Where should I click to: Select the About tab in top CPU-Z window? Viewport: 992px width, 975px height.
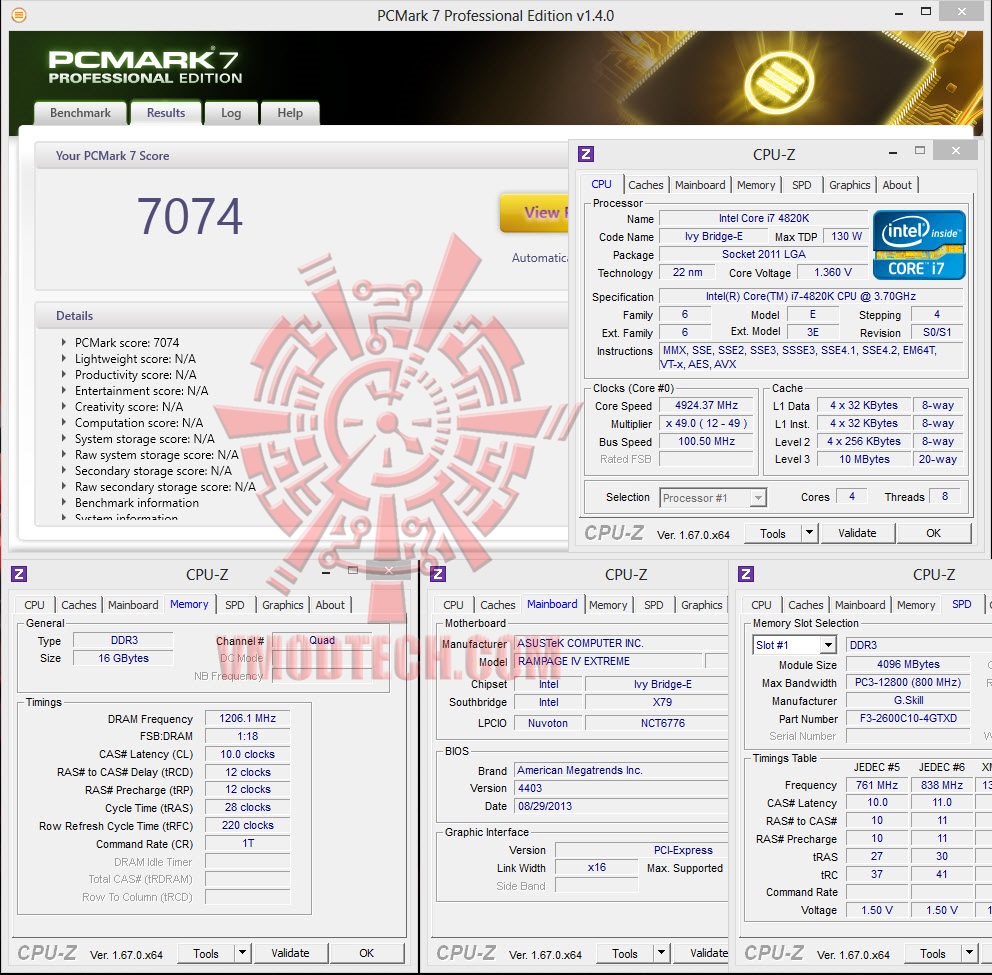point(896,185)
